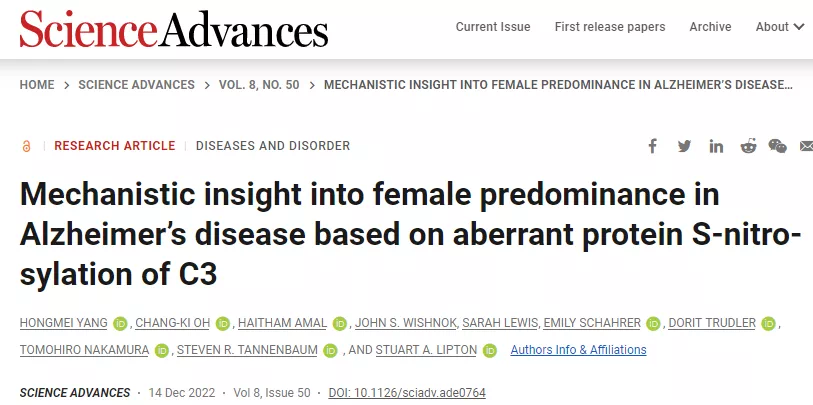Share article on Reddit
This screenshot has height=405, width=813.
(747, 146)
